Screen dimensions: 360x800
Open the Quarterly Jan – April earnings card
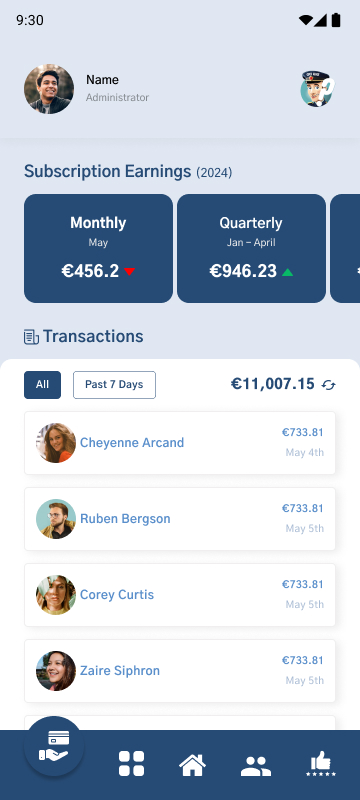point(251,248)
